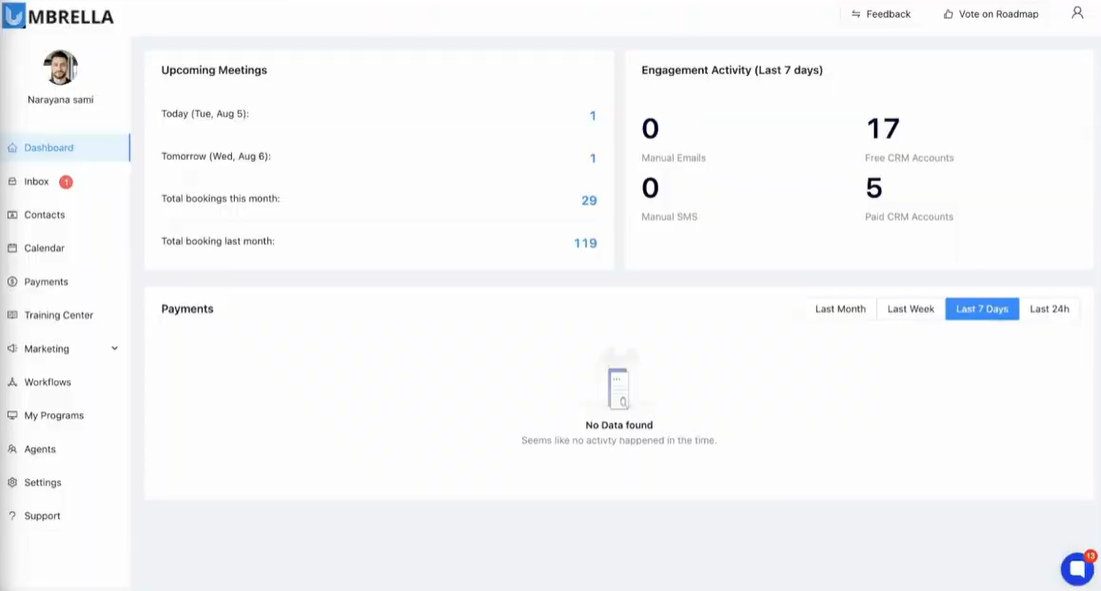Click the Umbrella logo
This screenshot has width=1101, height=591.
click(x=58, y=15)
